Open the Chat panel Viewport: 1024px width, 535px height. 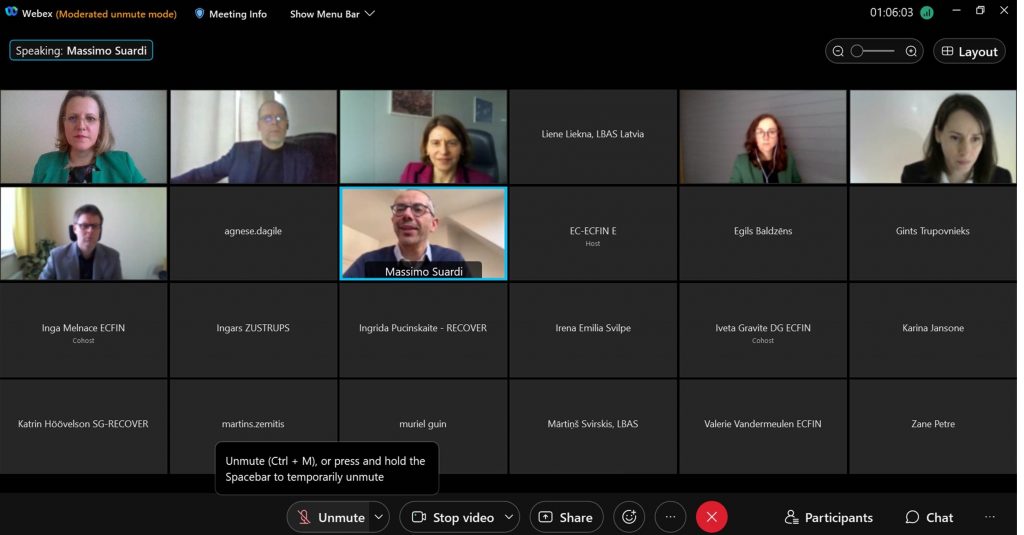929,517
